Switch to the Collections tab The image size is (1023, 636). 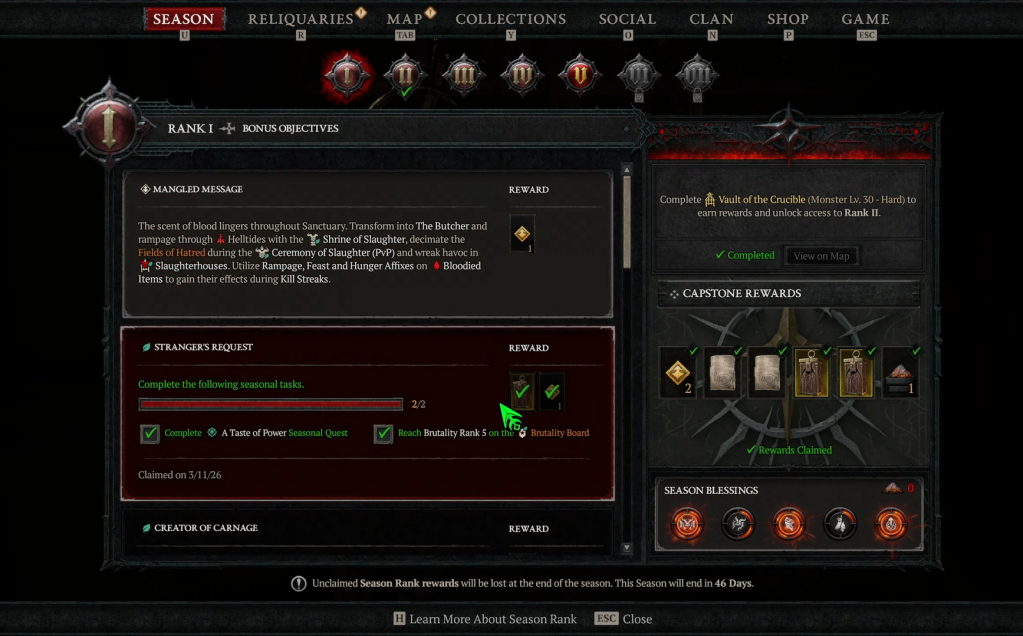(x=511, y=19)
